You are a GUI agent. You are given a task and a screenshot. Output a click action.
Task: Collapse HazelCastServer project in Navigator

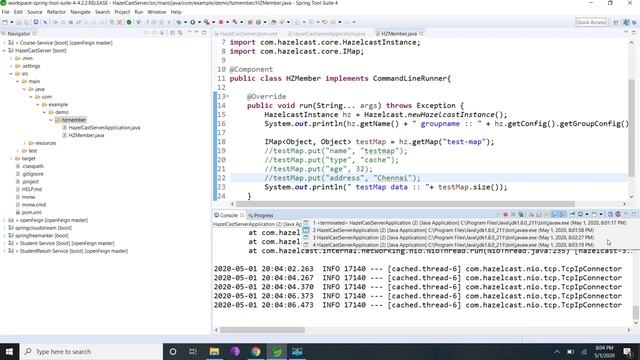(4, 51)
